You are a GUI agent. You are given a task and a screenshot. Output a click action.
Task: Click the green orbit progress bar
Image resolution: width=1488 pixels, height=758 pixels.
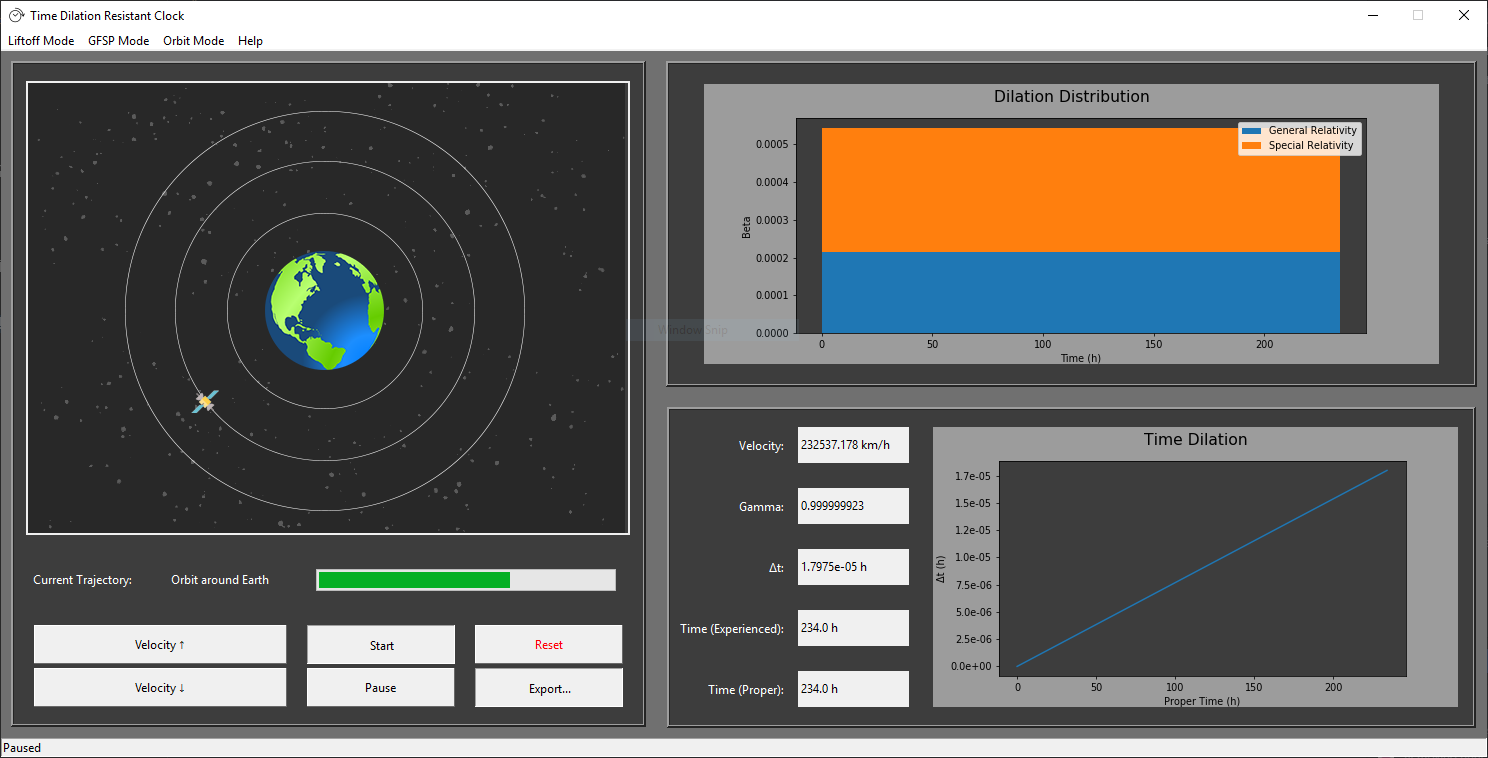[x=413, y=579]
